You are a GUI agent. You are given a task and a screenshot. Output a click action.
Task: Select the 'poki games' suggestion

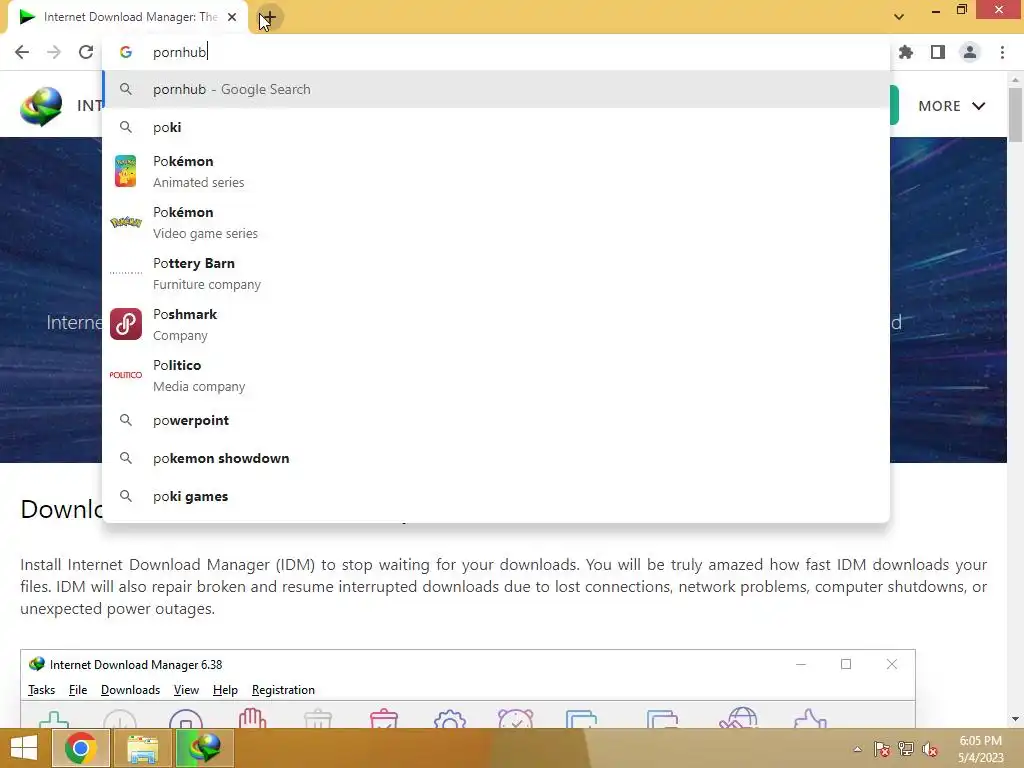(x=496, y=496)
